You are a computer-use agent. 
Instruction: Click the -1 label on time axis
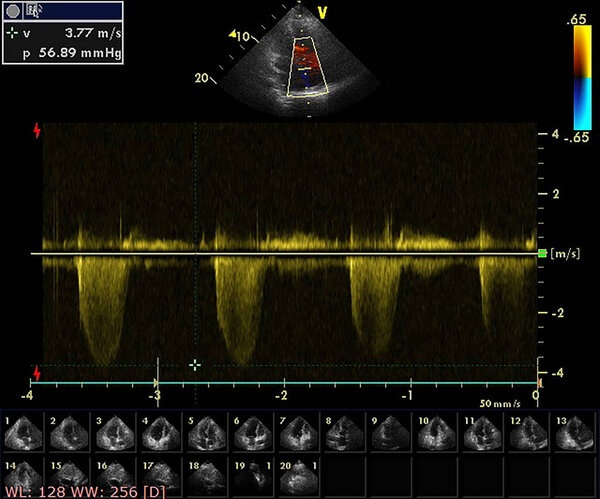[408, 395]
